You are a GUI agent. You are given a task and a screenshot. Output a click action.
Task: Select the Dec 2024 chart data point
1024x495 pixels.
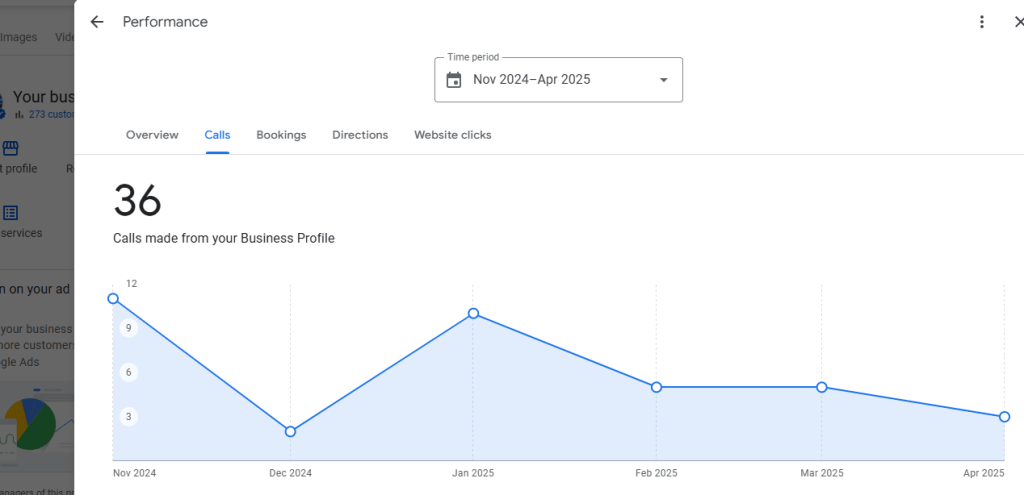290,431
